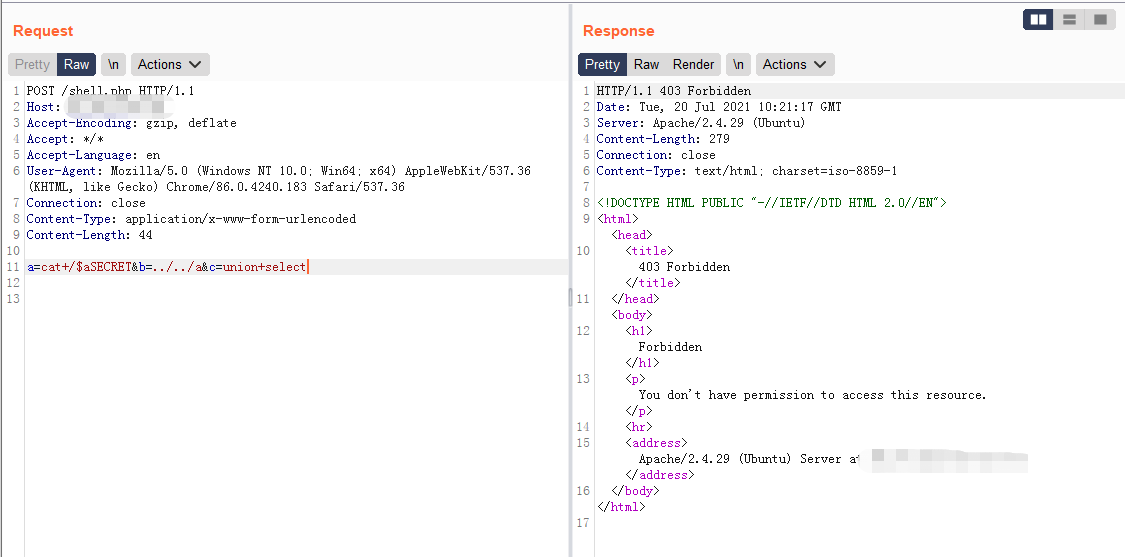Open Request Actions dropdown
Viewport: 1125px width, 557px height.
click(170, 65)
